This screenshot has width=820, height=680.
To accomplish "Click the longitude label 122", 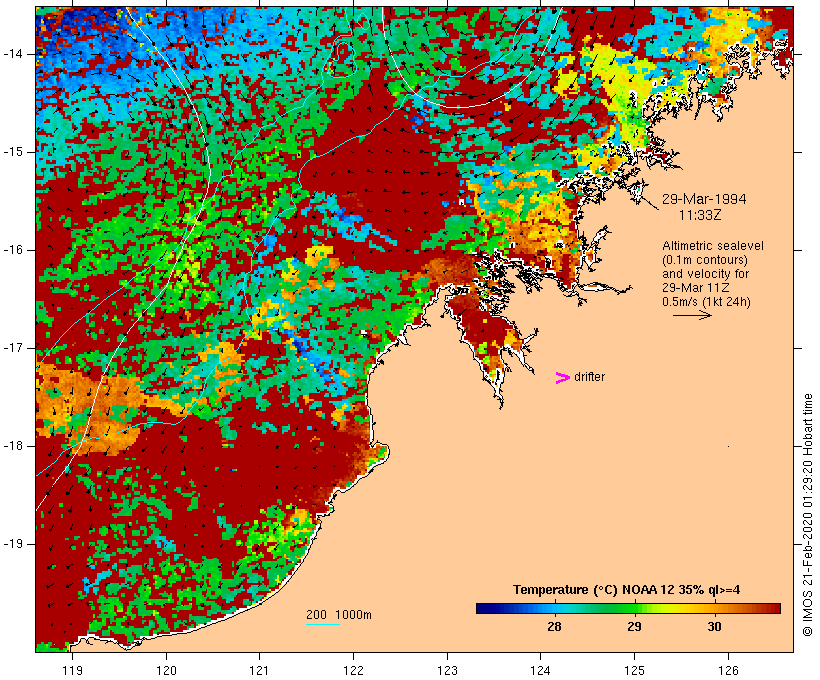I will [x=353, y=671].
